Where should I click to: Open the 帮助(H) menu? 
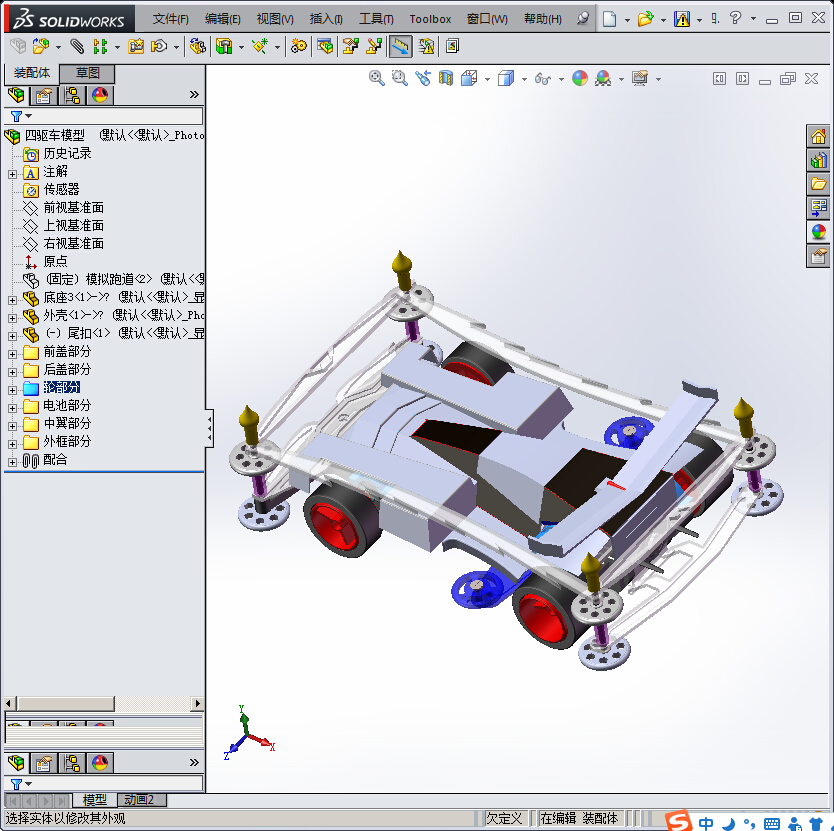543,19
